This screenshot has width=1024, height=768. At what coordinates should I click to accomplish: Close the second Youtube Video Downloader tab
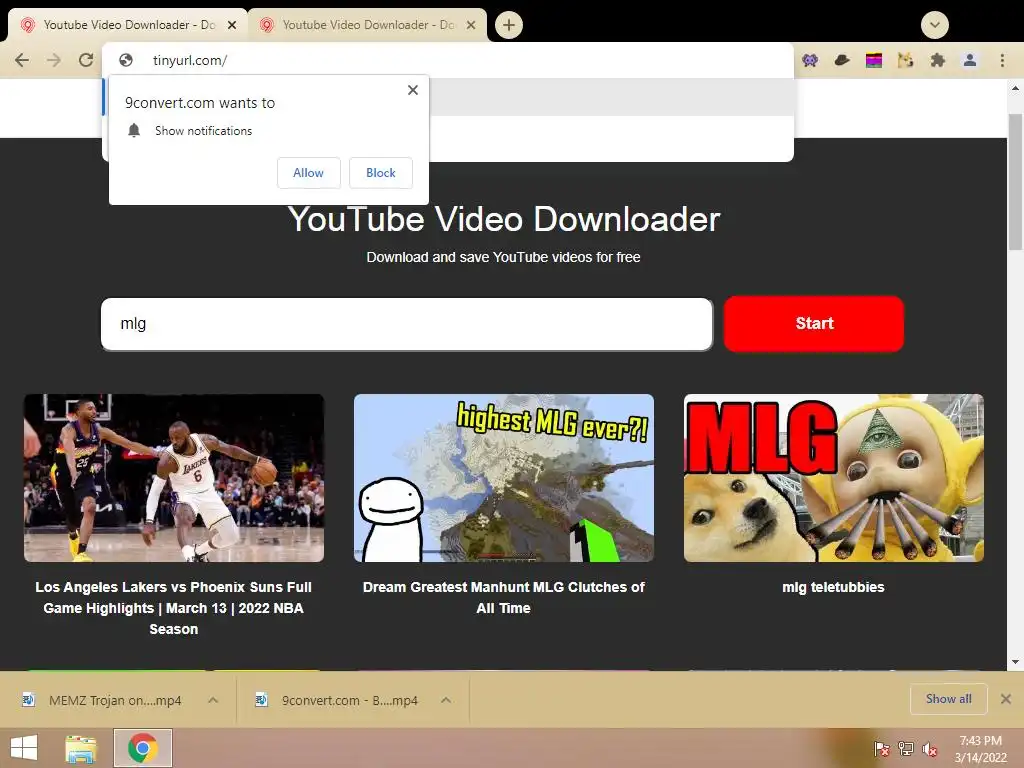point(471,25)
